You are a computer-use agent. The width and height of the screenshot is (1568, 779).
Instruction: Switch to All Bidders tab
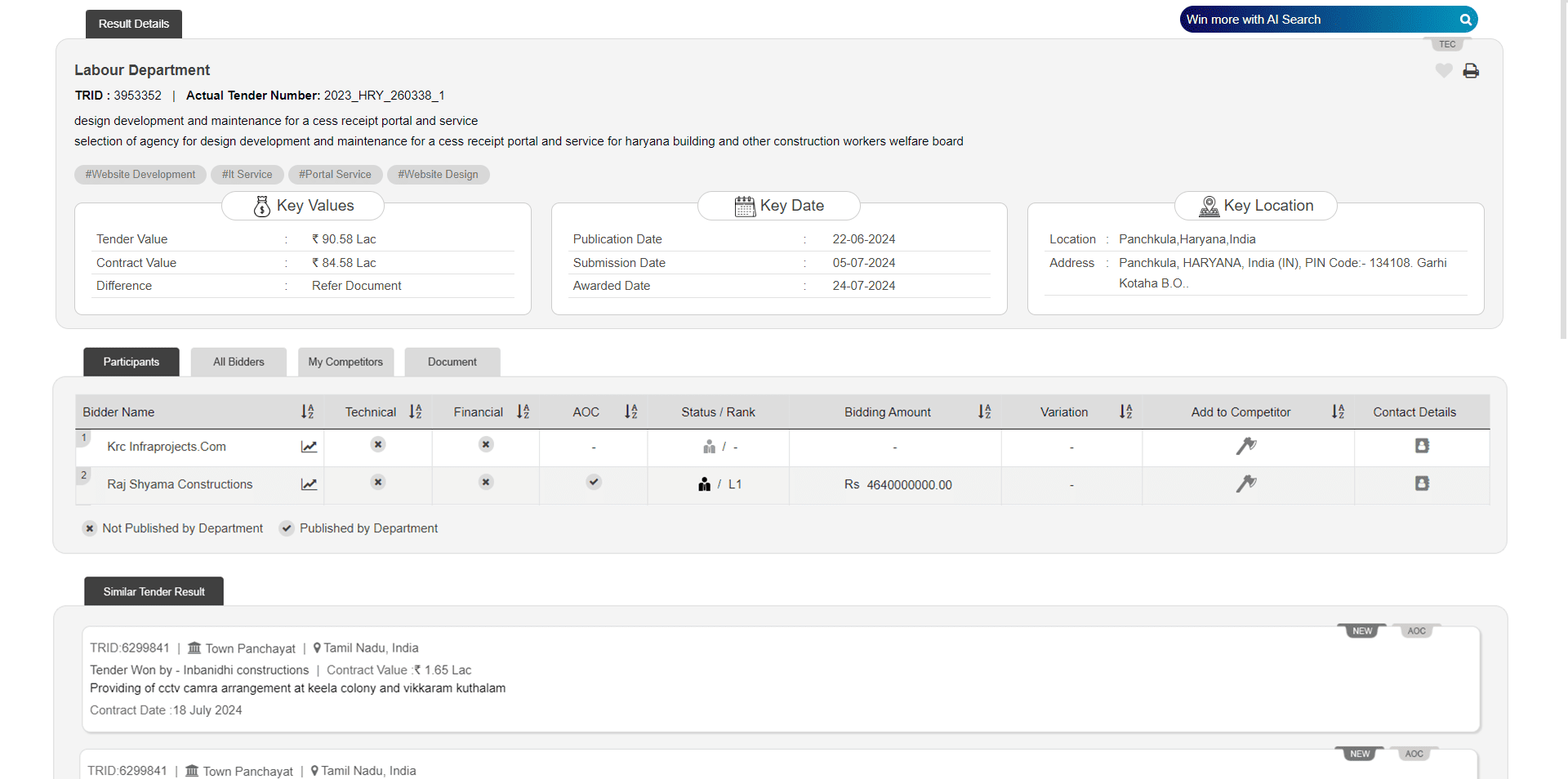[x=238, y=362]
